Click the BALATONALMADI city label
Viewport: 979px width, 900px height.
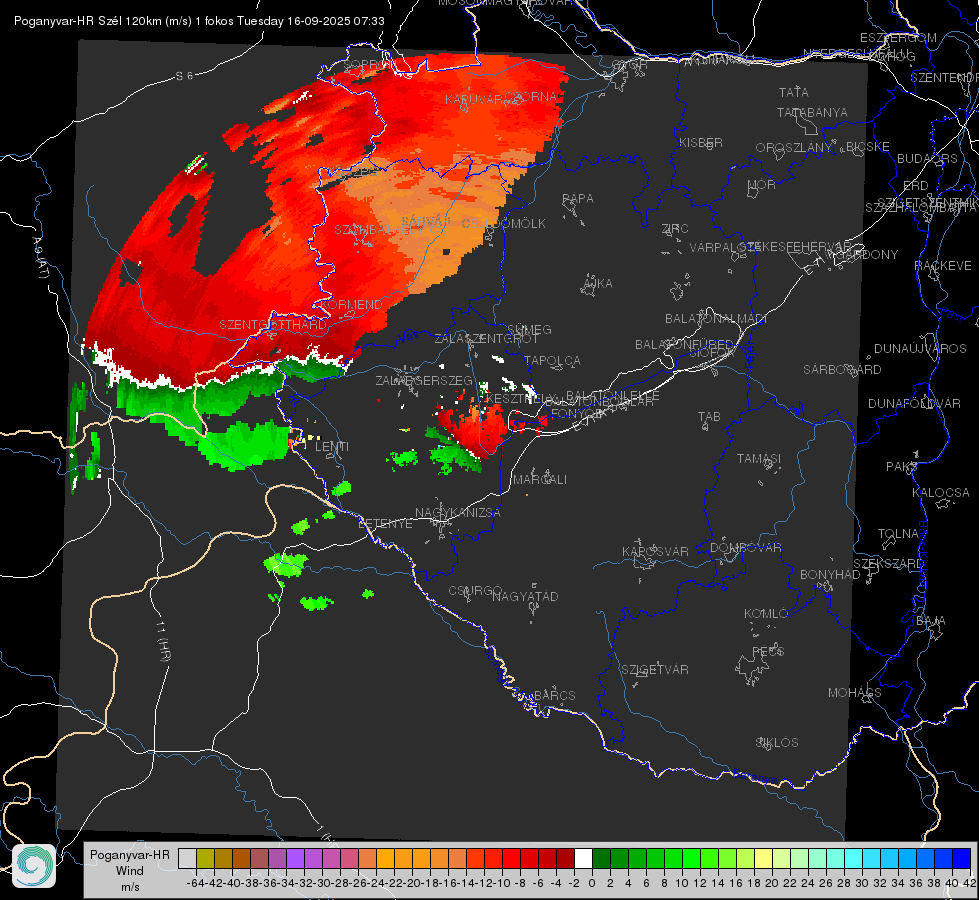[x=716, y=319]
